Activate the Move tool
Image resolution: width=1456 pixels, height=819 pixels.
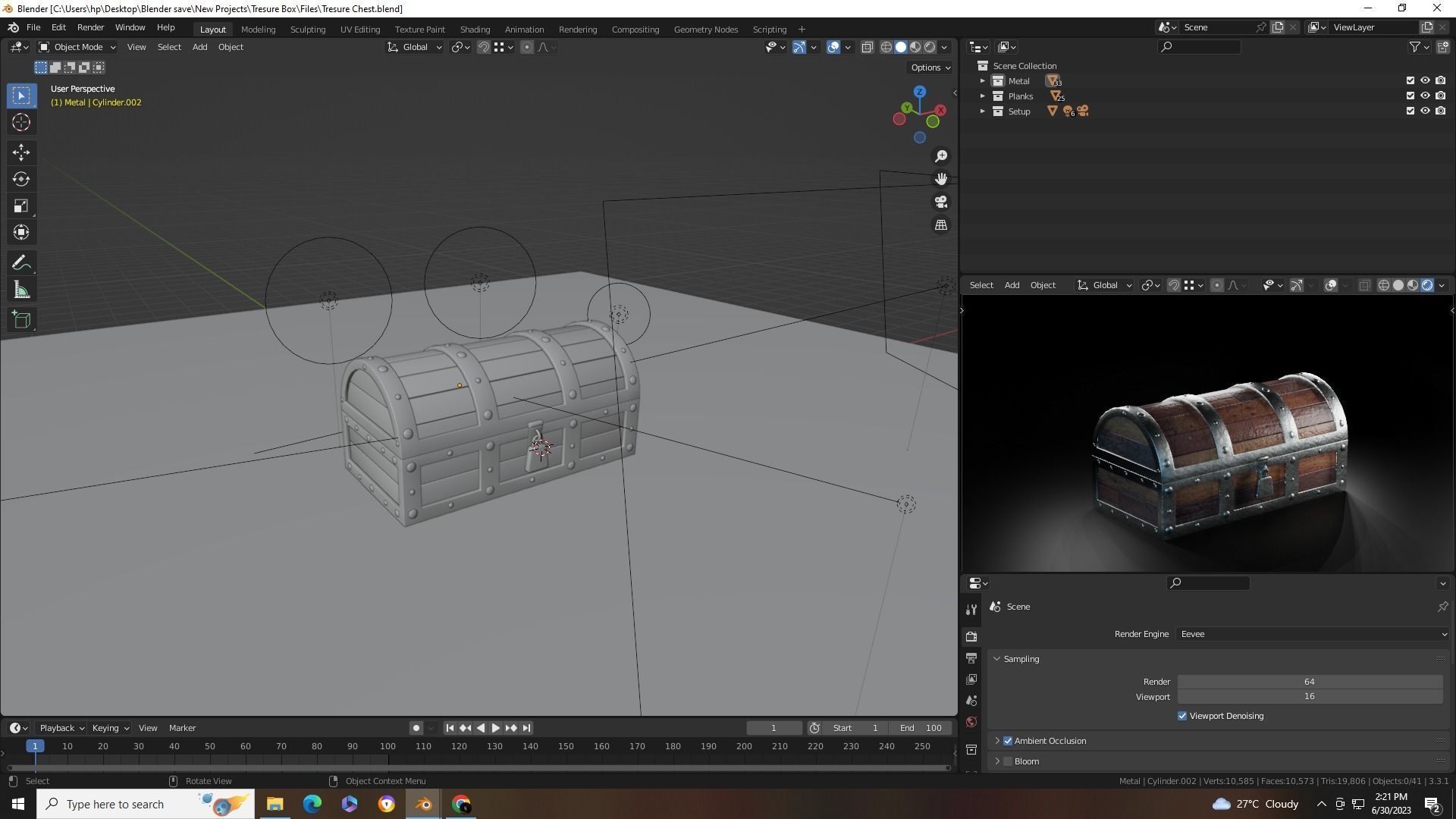click(21, 152)
